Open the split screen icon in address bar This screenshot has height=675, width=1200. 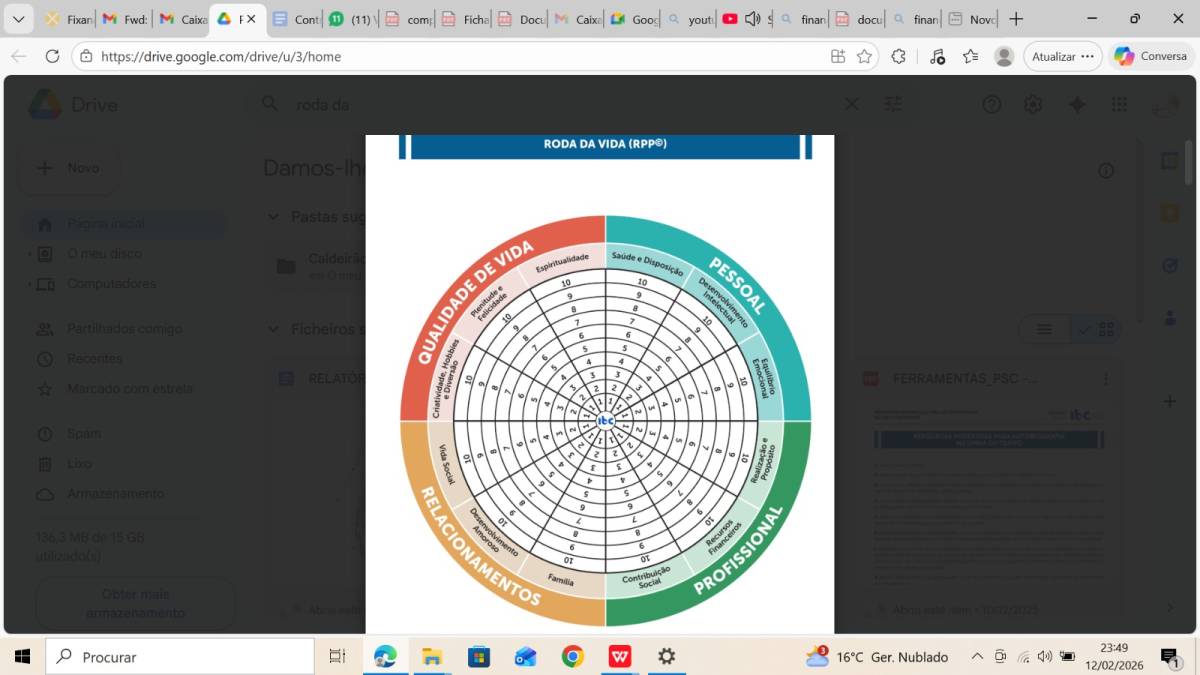[x=838, y=57]
